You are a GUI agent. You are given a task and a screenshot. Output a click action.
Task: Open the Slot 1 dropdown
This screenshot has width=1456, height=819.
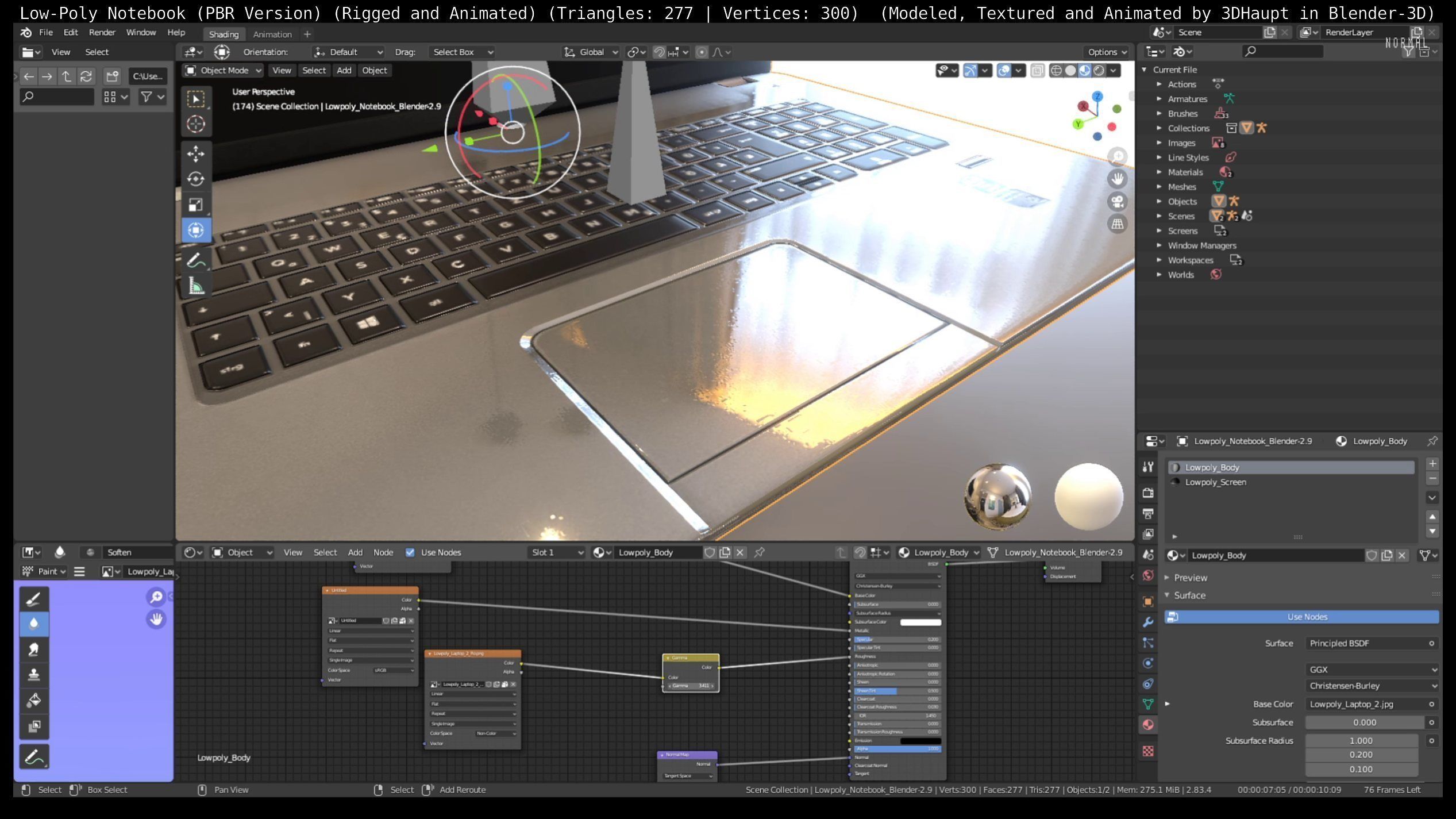coord(556,552)
